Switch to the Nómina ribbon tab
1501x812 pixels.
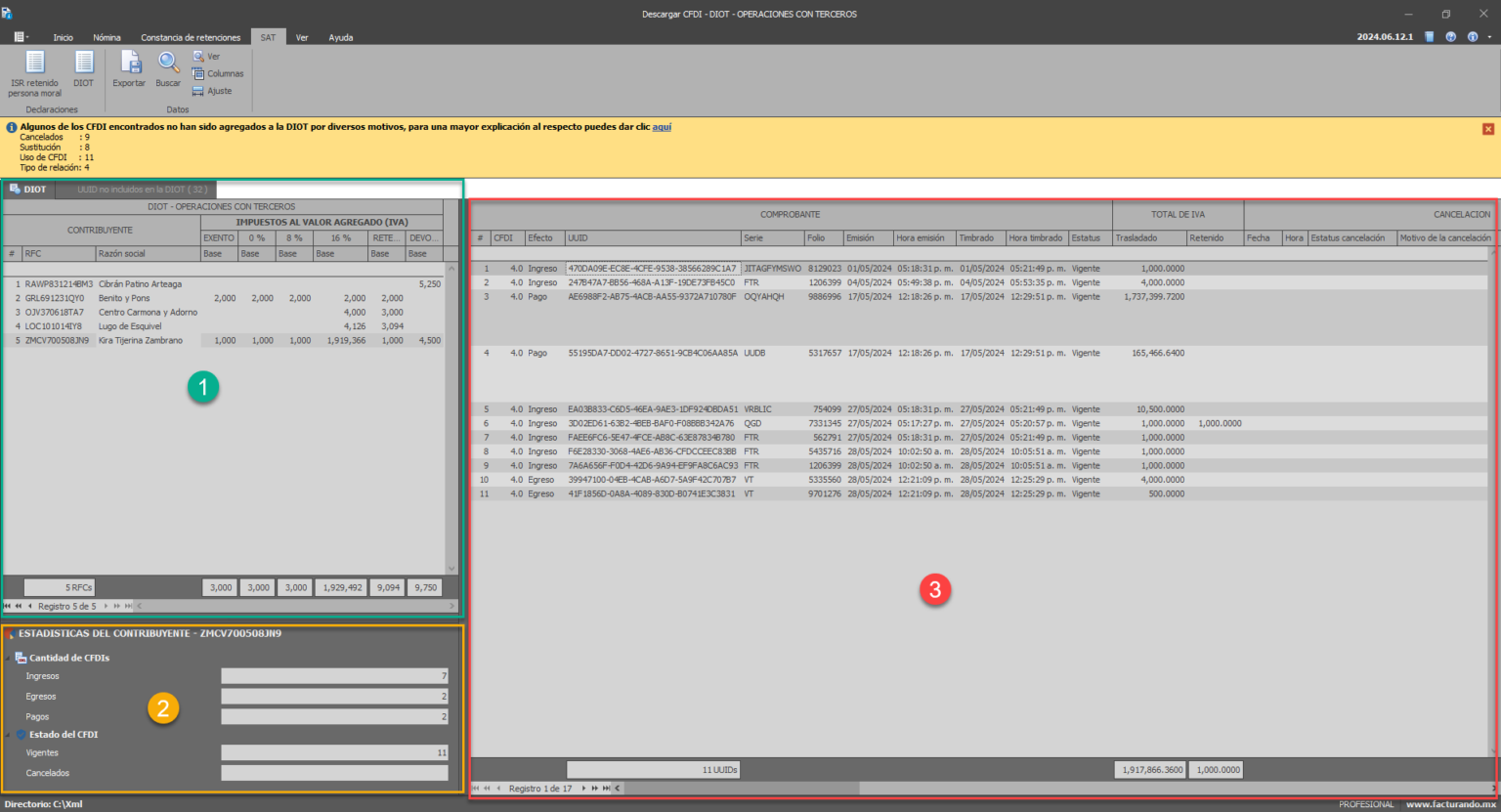coord(107,37)
